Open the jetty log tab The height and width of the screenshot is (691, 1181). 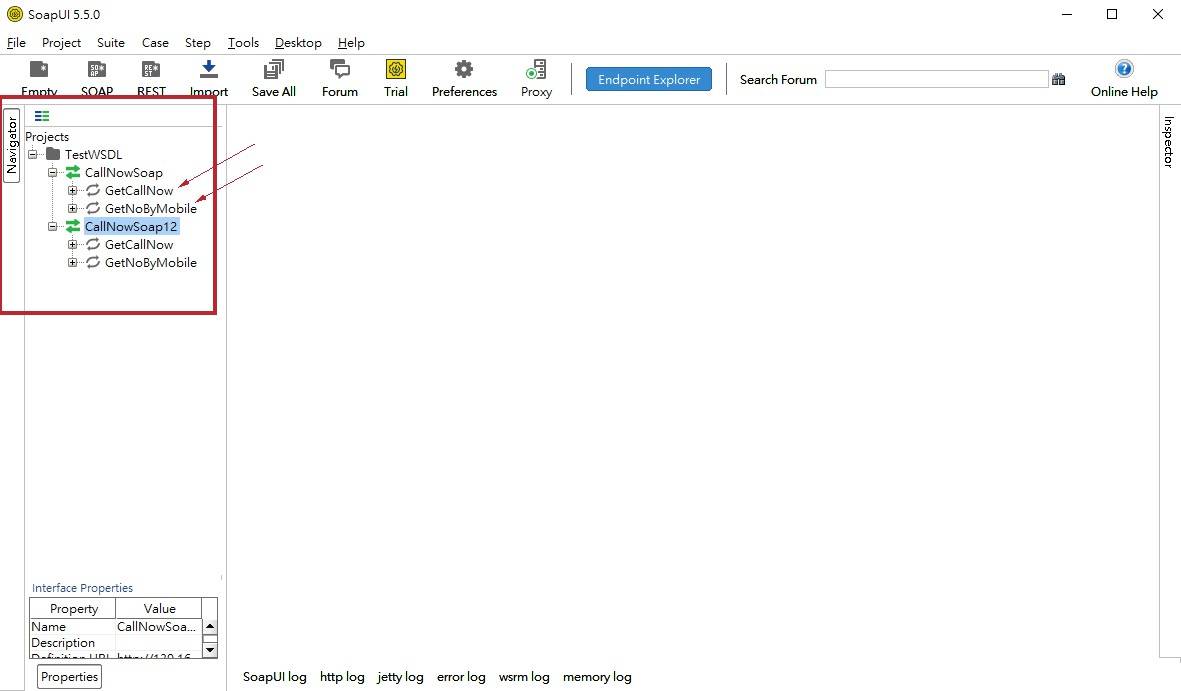(400, 677)
